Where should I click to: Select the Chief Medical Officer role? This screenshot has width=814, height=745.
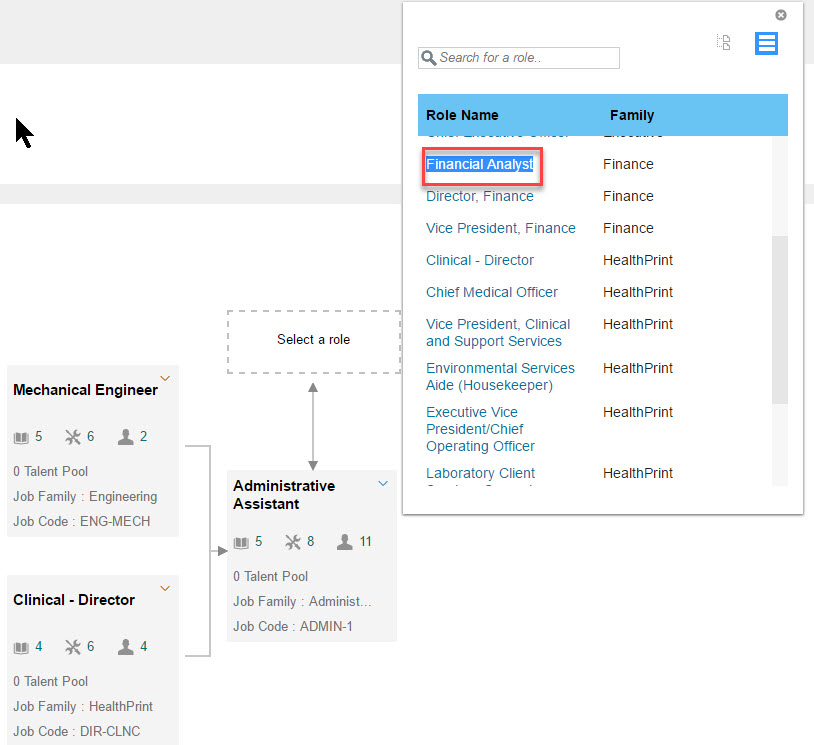coord(492,292)
